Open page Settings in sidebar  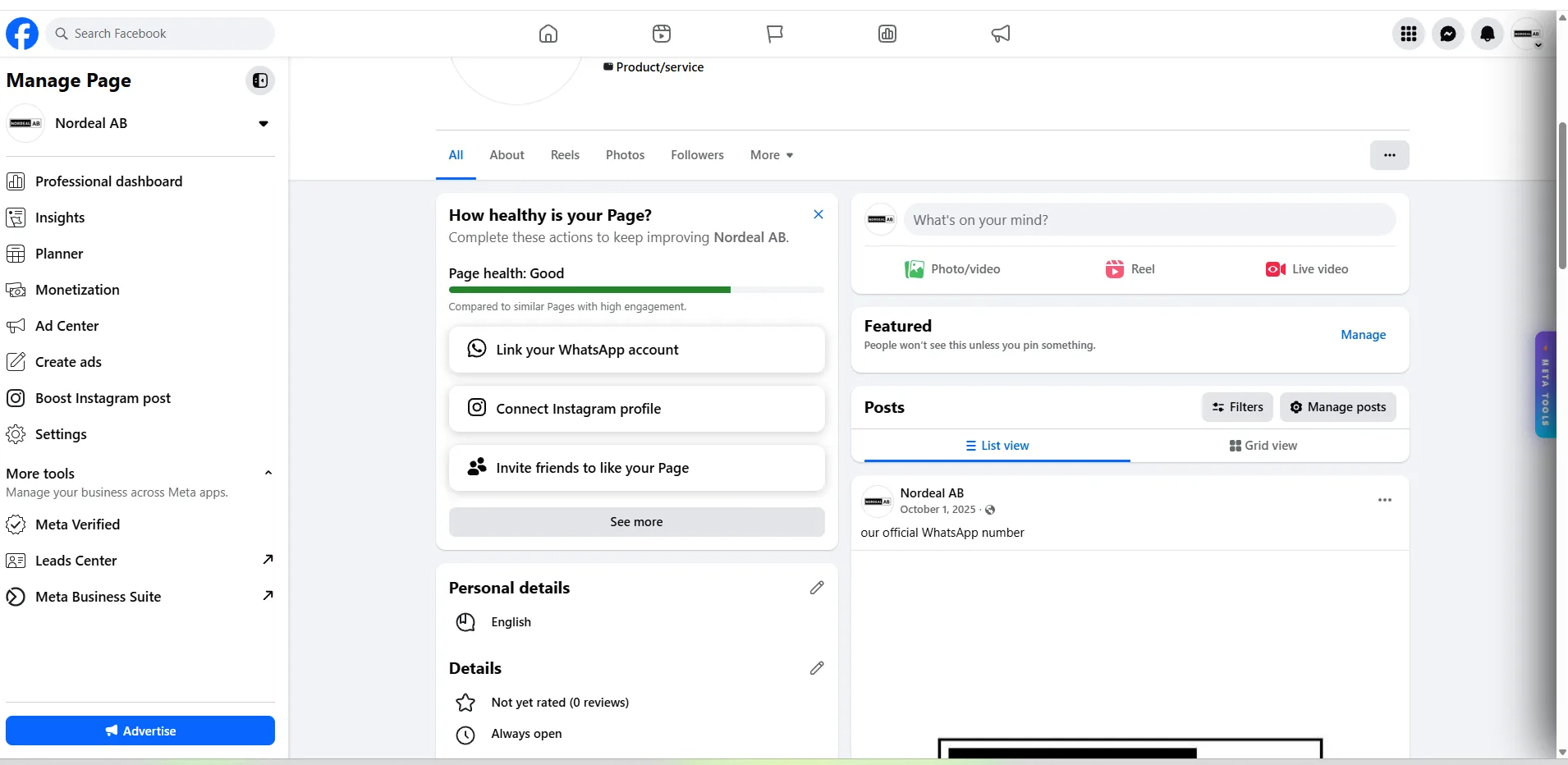pos(140,434)
